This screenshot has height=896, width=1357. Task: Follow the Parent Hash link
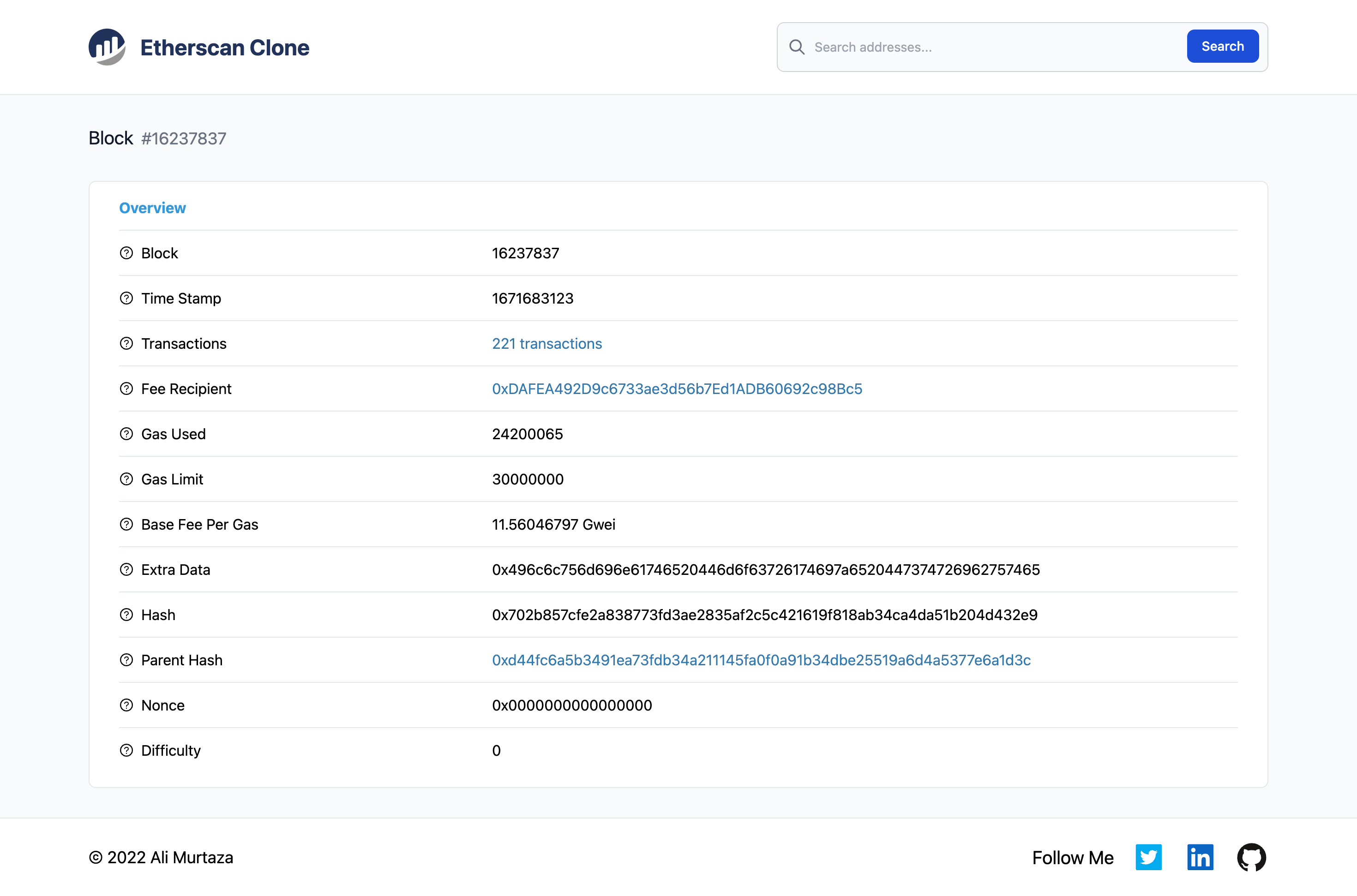[761, 660]
